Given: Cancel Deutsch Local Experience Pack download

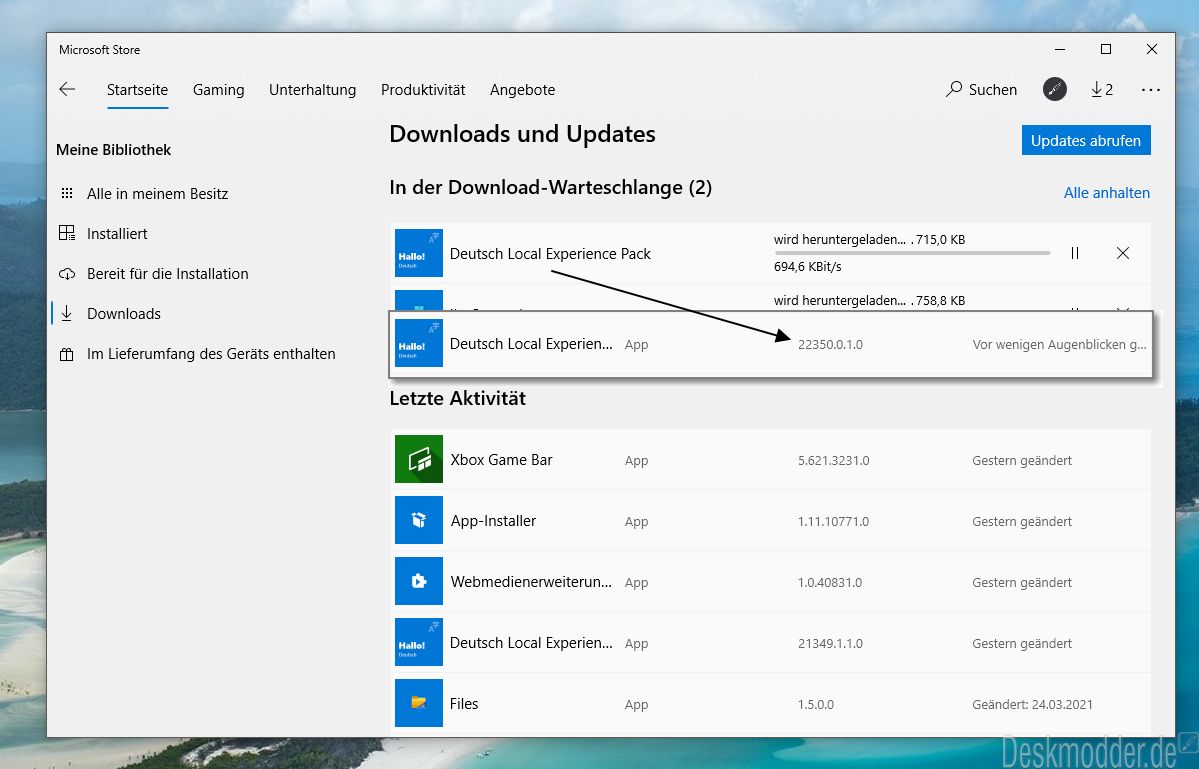Looking at the screenshot, I should (1123, 253).
